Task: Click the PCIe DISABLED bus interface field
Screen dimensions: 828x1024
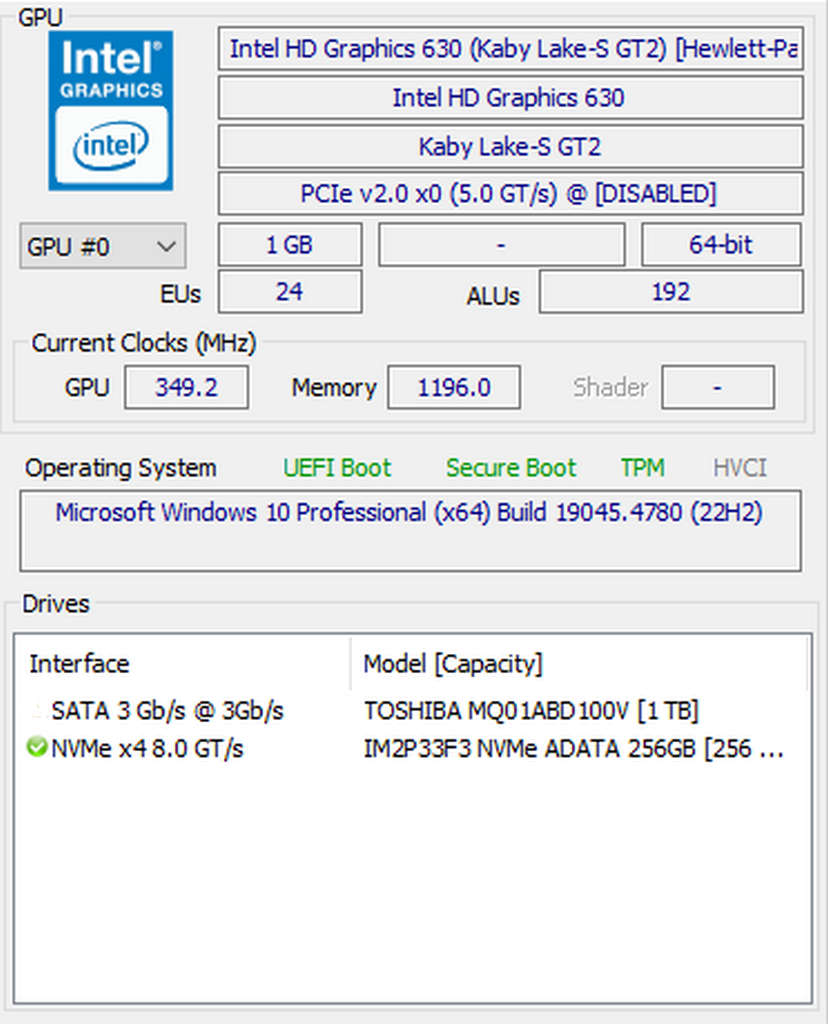Action: click(x=510, y=194)
